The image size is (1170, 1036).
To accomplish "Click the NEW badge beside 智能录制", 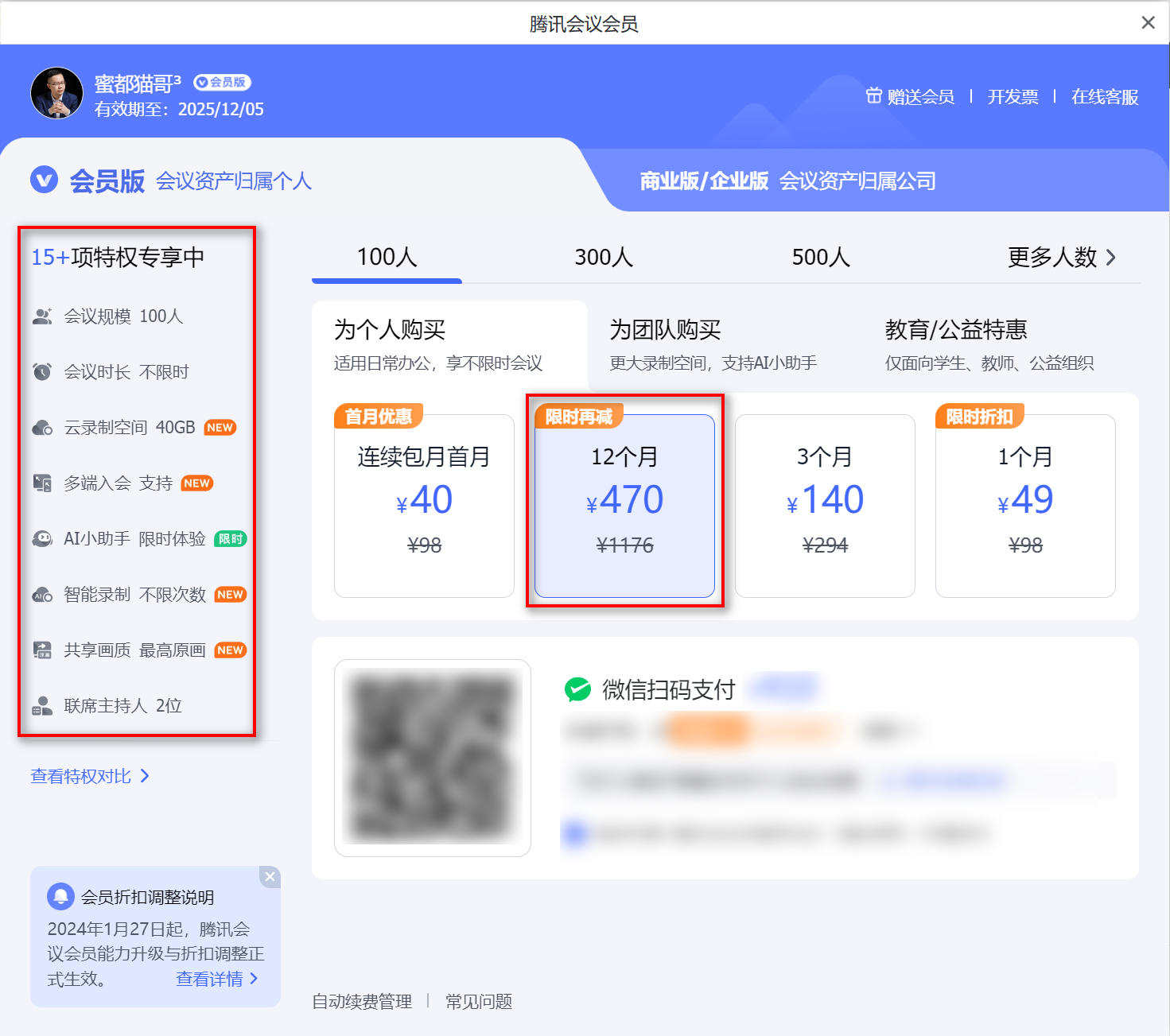I will 231,595.
